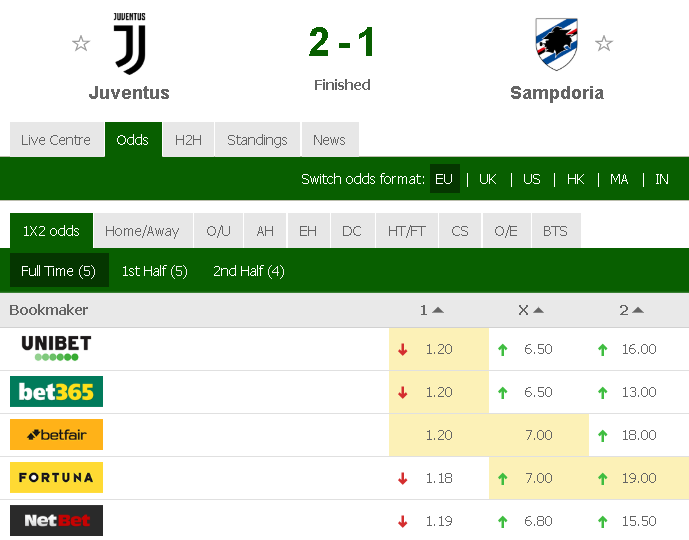Open the bet365 bookmaker logo
This screenshot has height=540, width=689.
[56, 391]
